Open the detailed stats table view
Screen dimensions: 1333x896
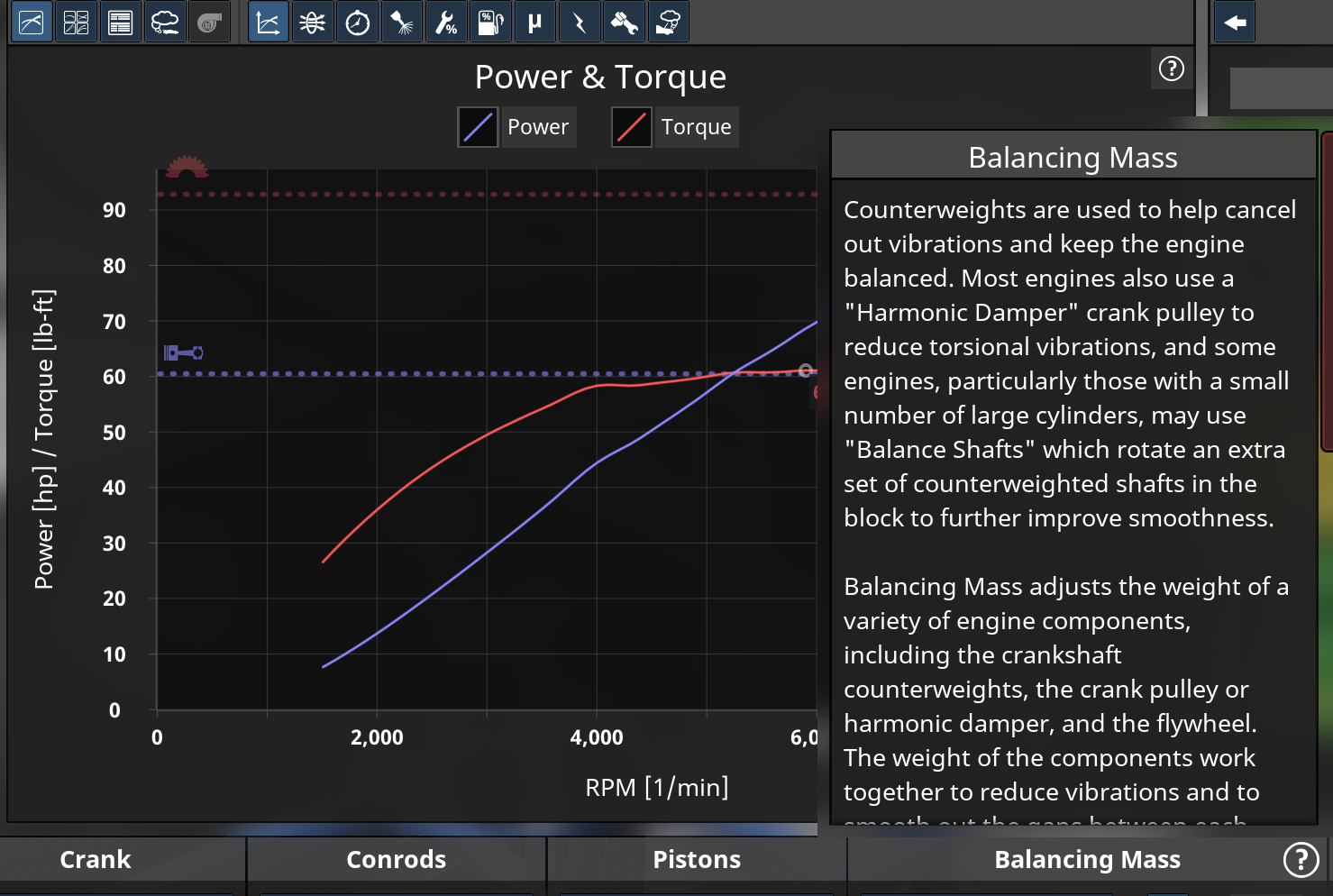(x=120, y=23)
